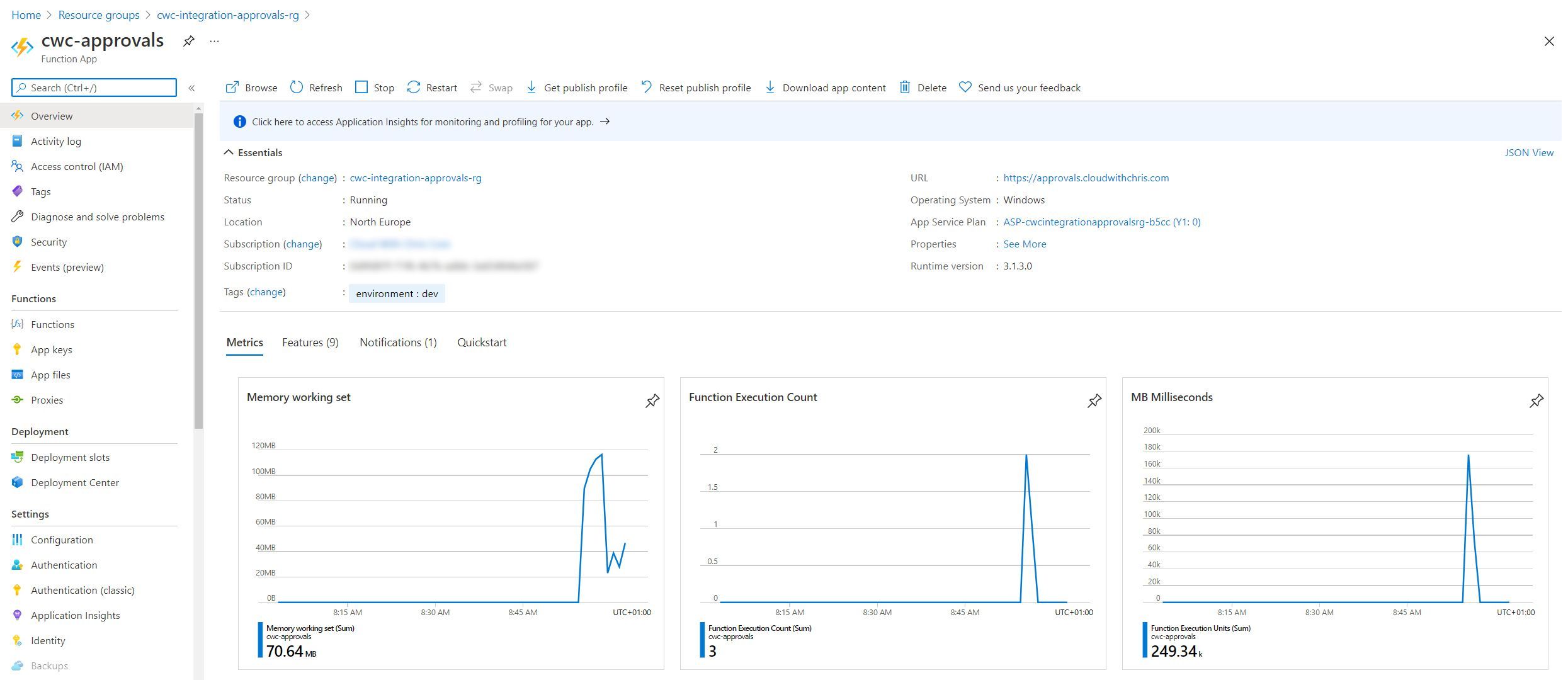This screenshot has width=1568, height=680.
Task: Stop the cwc-approvals function app
Action: tap(375, 88)
